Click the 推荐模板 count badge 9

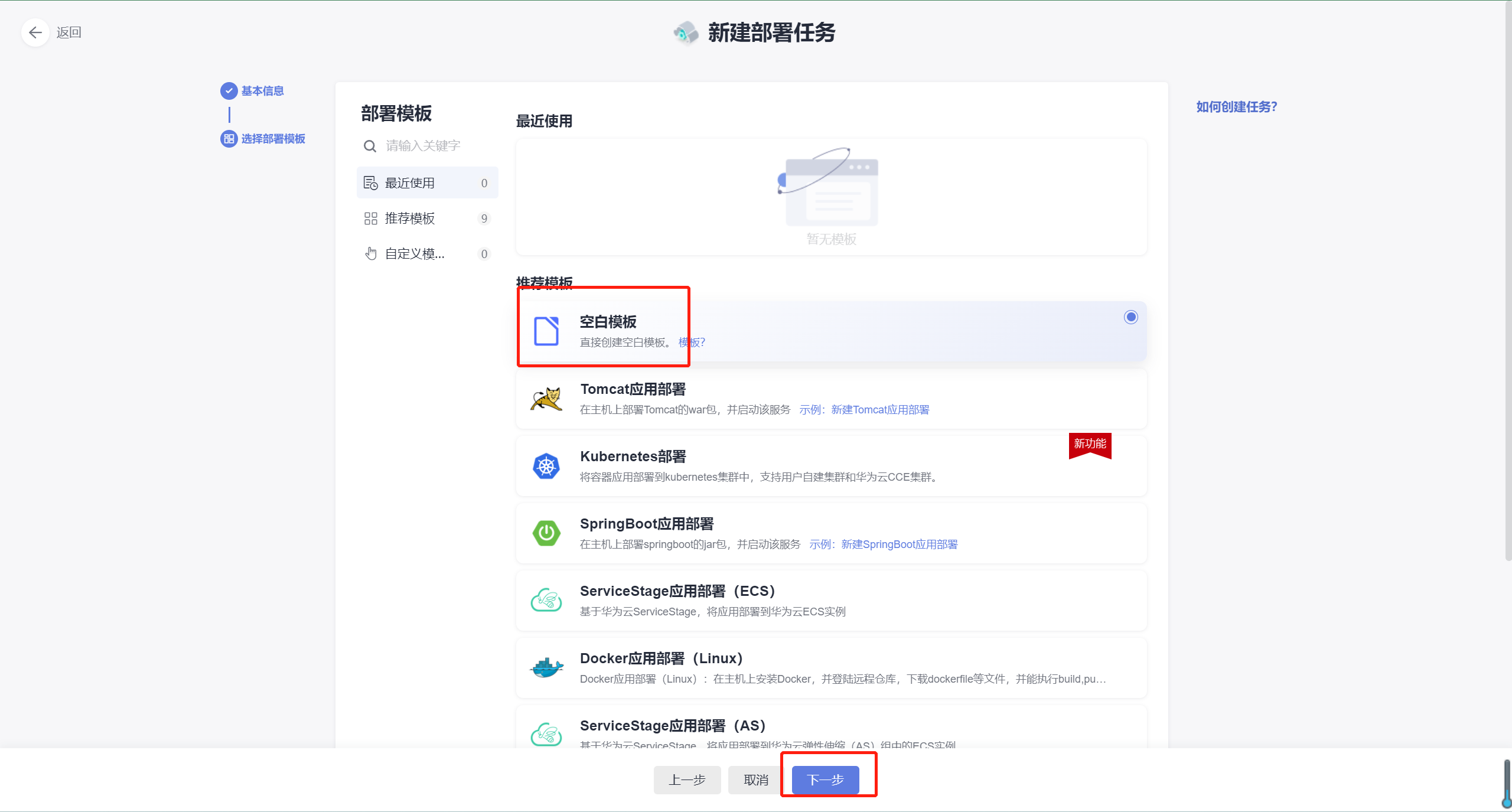(484, 219)
